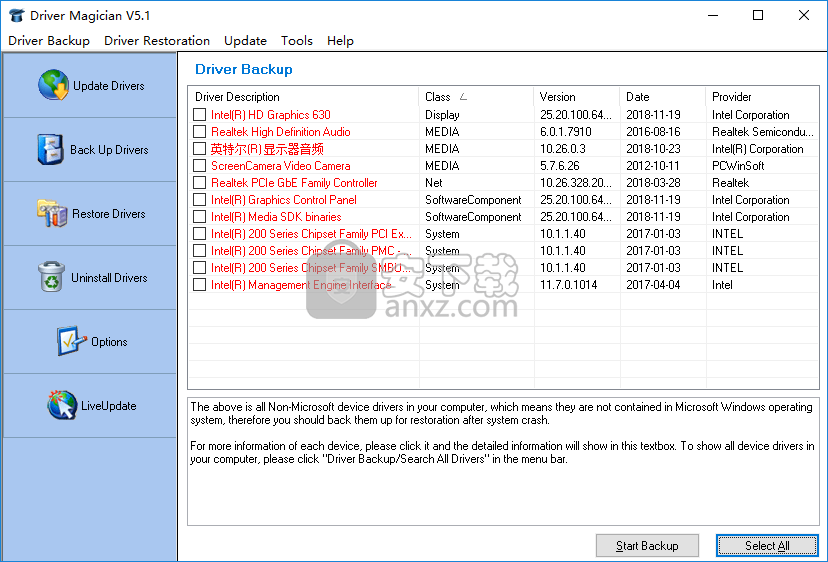Click the Back Up Drivers cabinet icon
The height and width of the screenshot is (562, 828).
pyautogui.click(x=50, y=149)
